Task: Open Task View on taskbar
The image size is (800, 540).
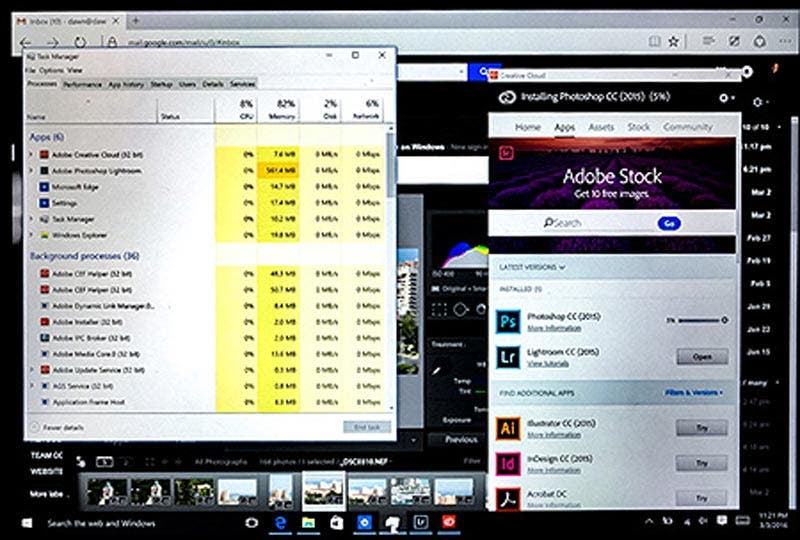Action: [x=252, y=523]
